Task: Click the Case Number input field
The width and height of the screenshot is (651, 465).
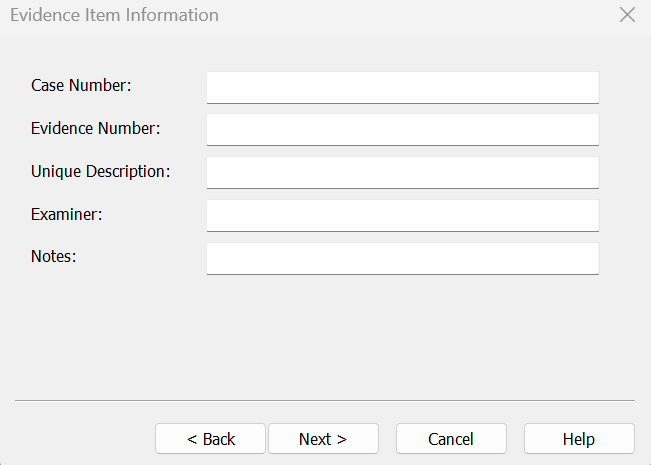Action: coord(402,87)
